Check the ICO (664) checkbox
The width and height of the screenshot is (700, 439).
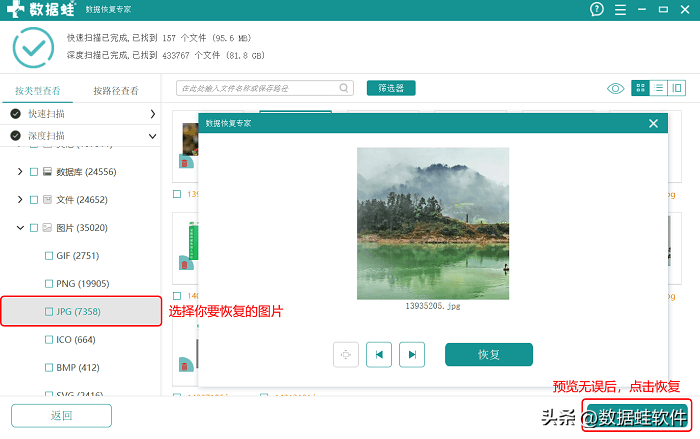(49, 340)
